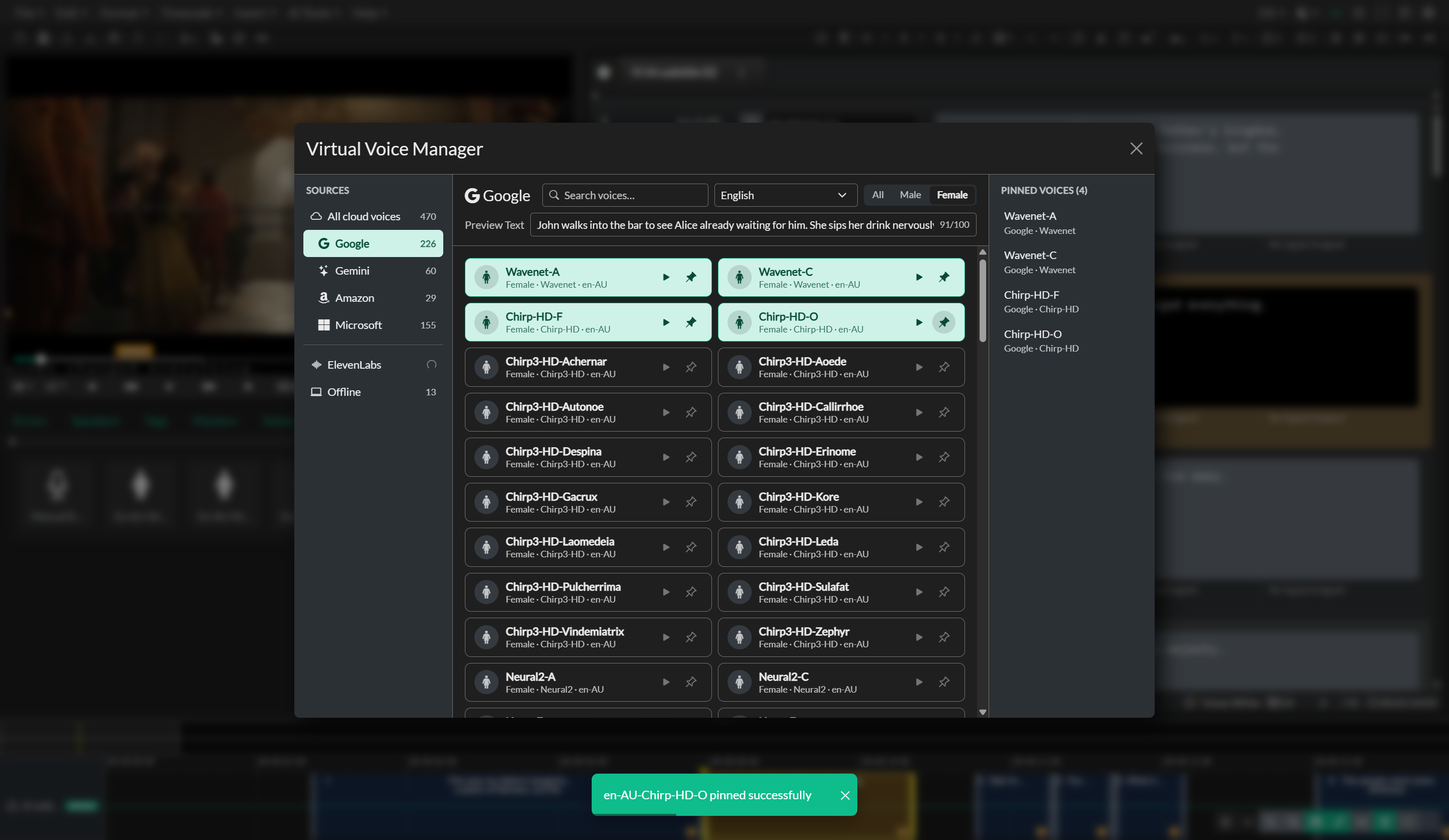Select All cloud voices source

point(373,216)
